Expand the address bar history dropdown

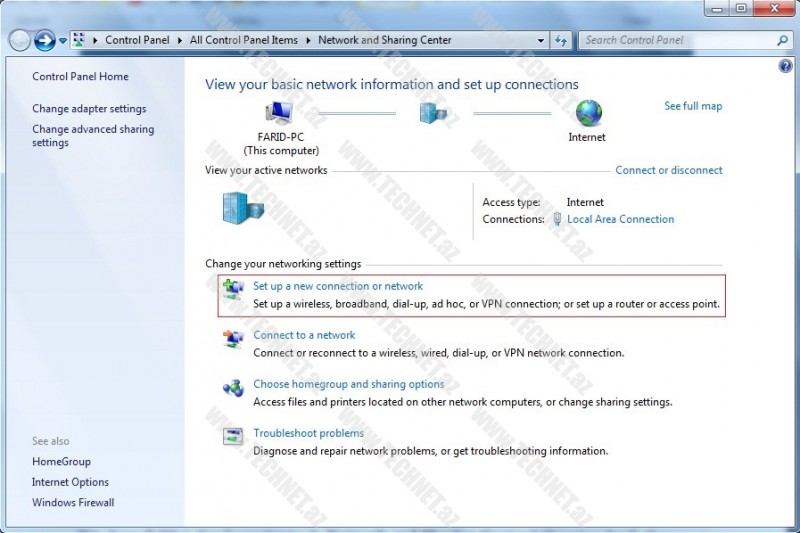coord(541,41)
